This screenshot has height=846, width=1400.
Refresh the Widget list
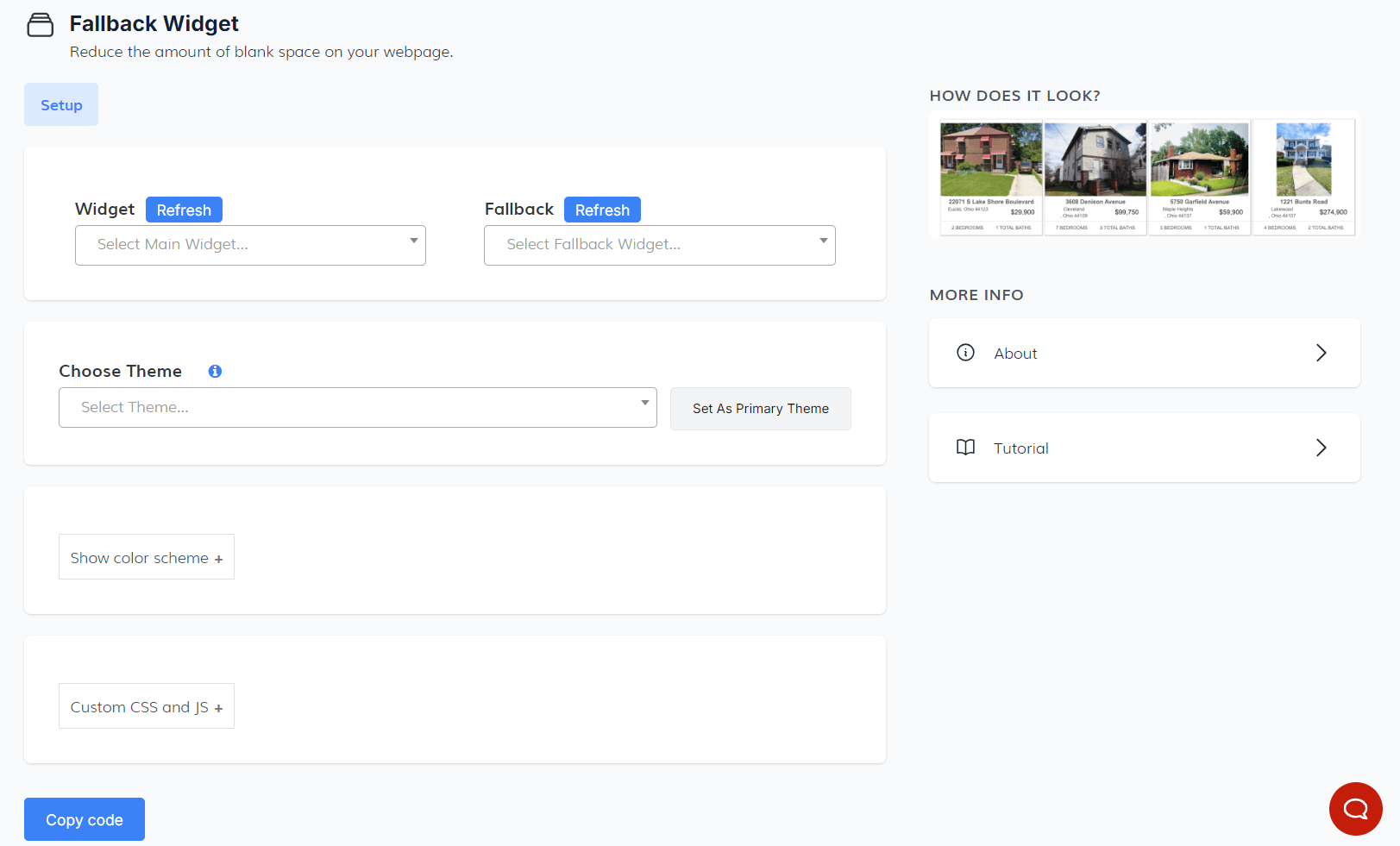(x=184, y=210)
